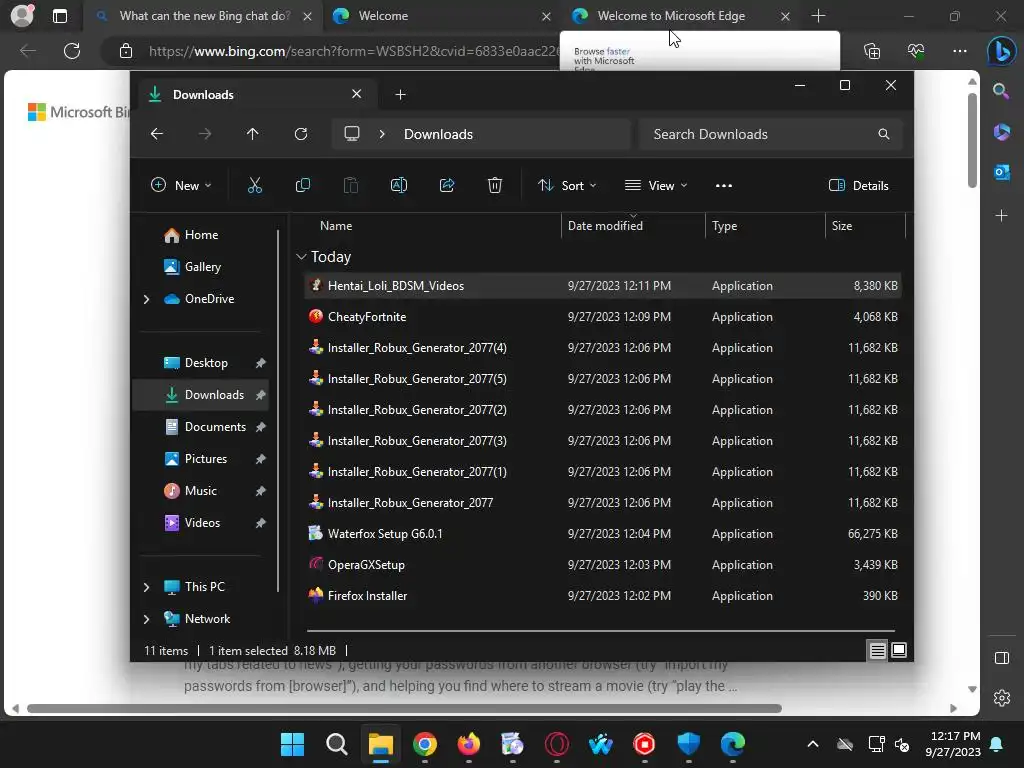1024x768 pixels.
Task: Go back in File Explorer
Action: click(x=157, y=134)
